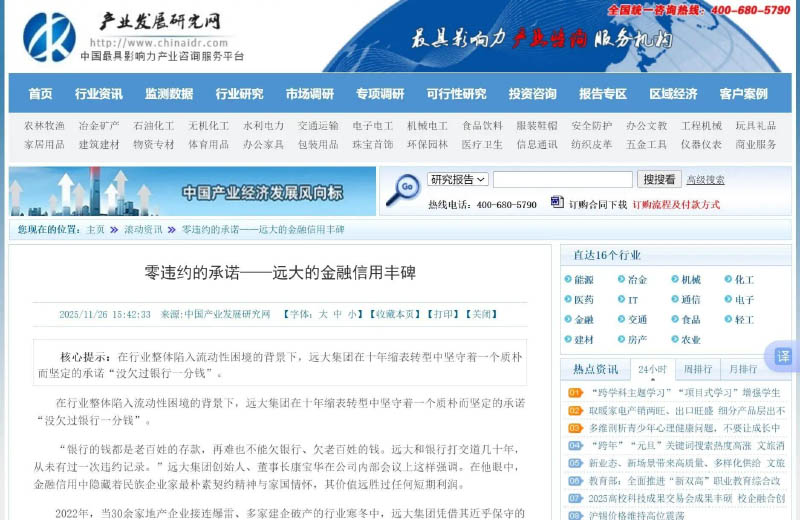Open 行业资讯 in the main navigation

pyautogui.click(x=99, y=94)
